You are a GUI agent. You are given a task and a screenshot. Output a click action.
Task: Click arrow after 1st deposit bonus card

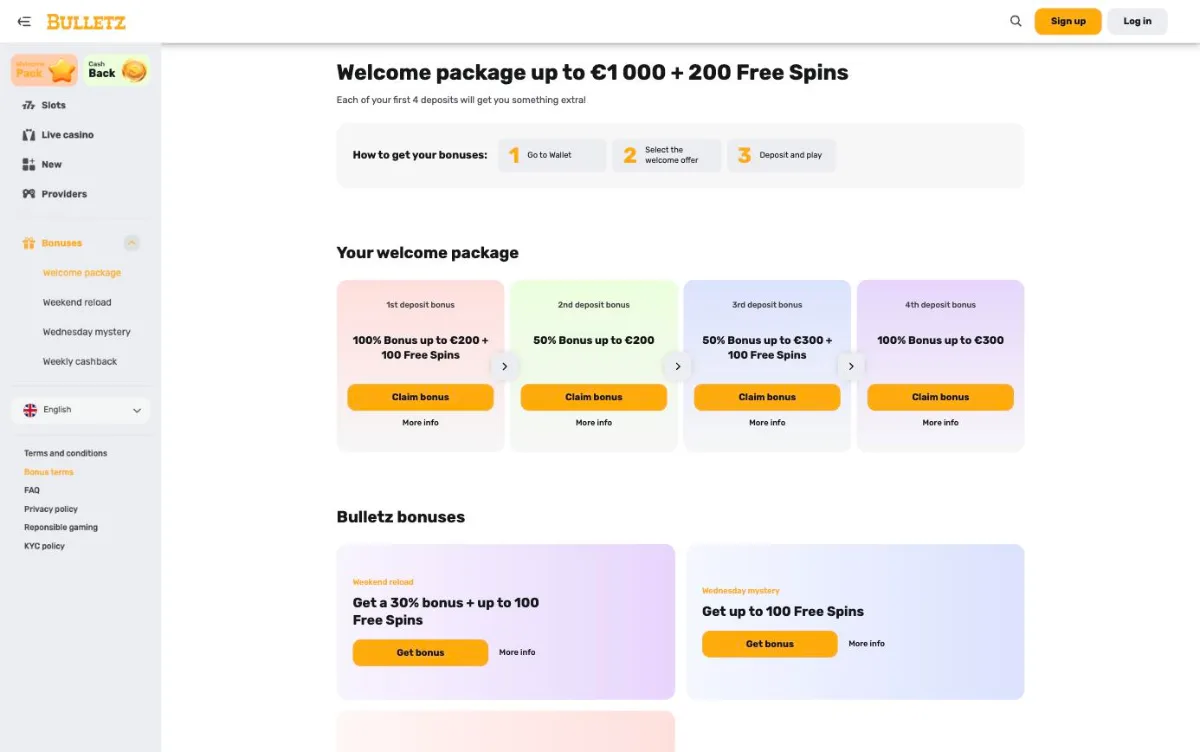[504, 366]
